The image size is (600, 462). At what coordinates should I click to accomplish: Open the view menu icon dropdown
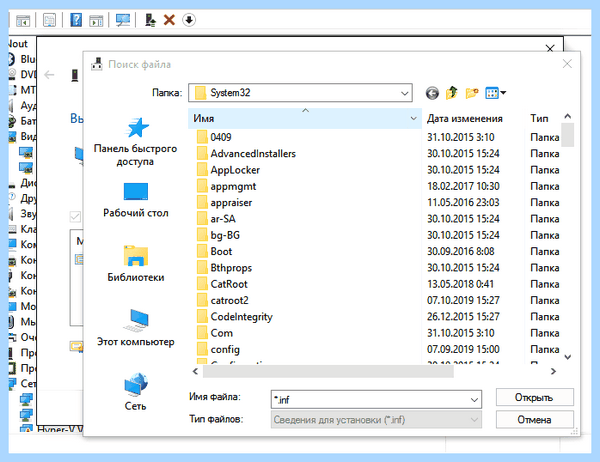(496, 93)
